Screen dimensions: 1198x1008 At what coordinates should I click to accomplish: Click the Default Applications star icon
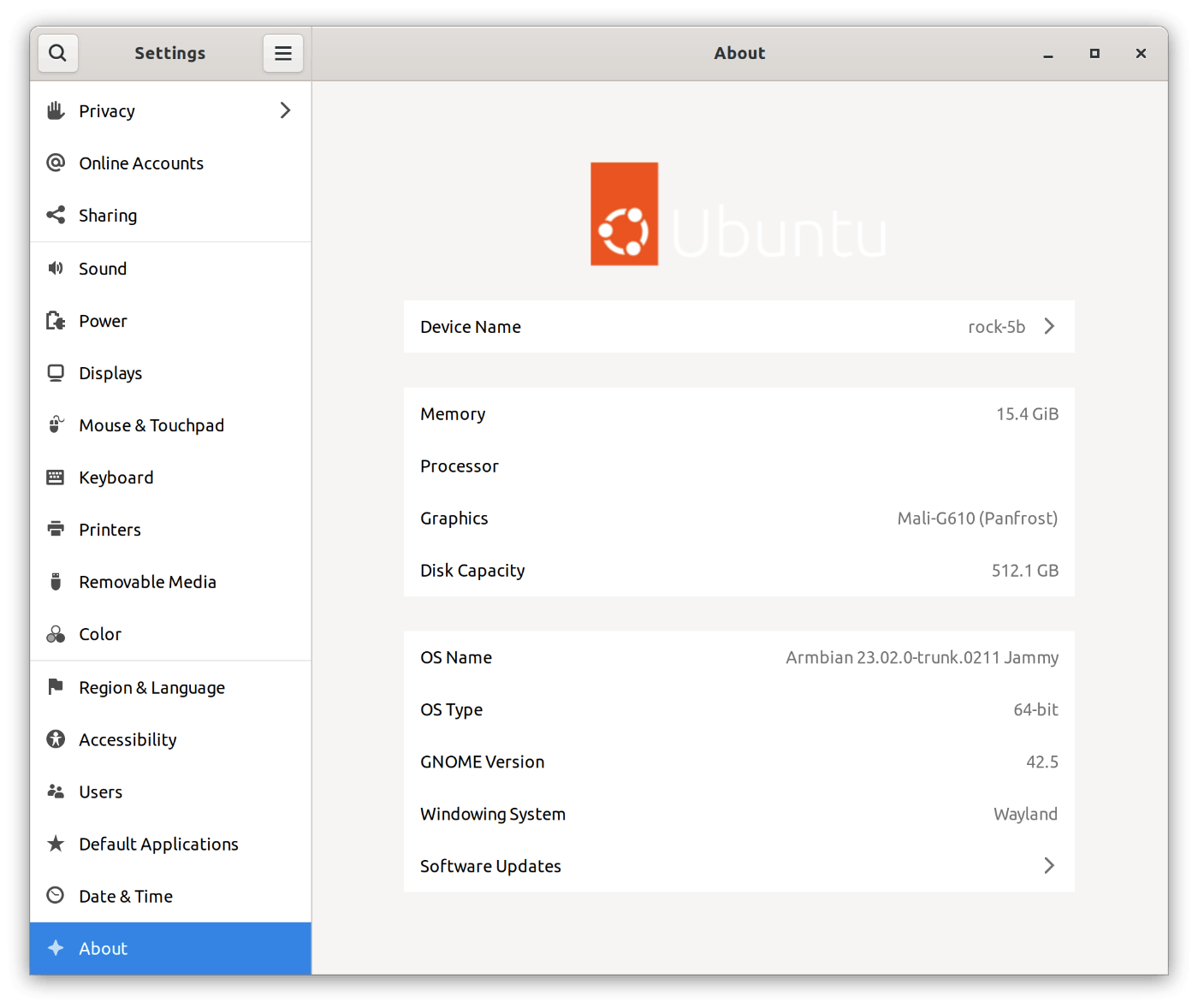point(56,844)
